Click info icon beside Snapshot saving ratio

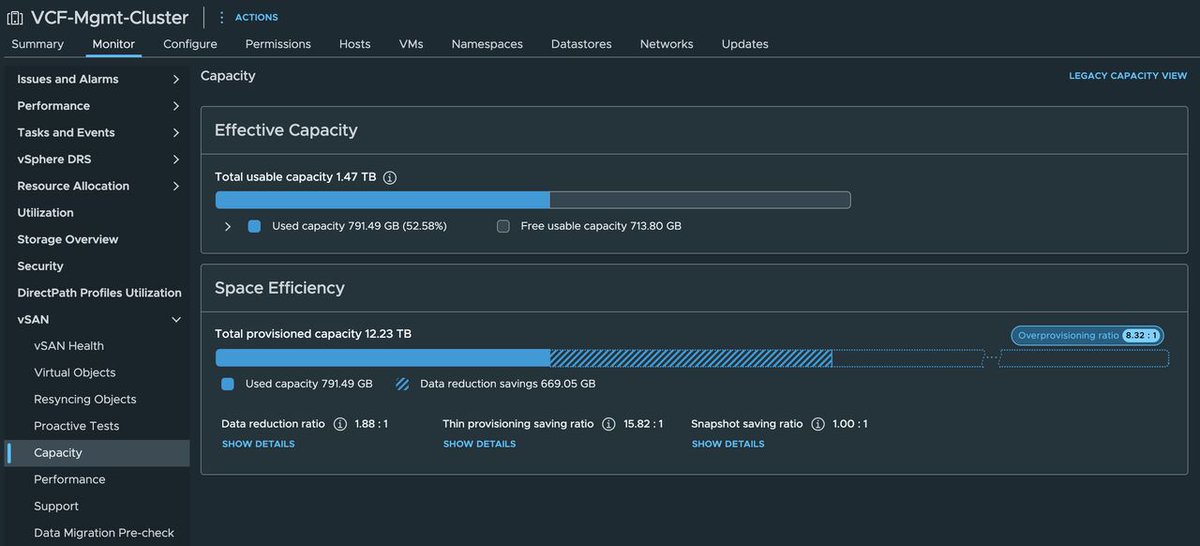click(x=818, y=424)
